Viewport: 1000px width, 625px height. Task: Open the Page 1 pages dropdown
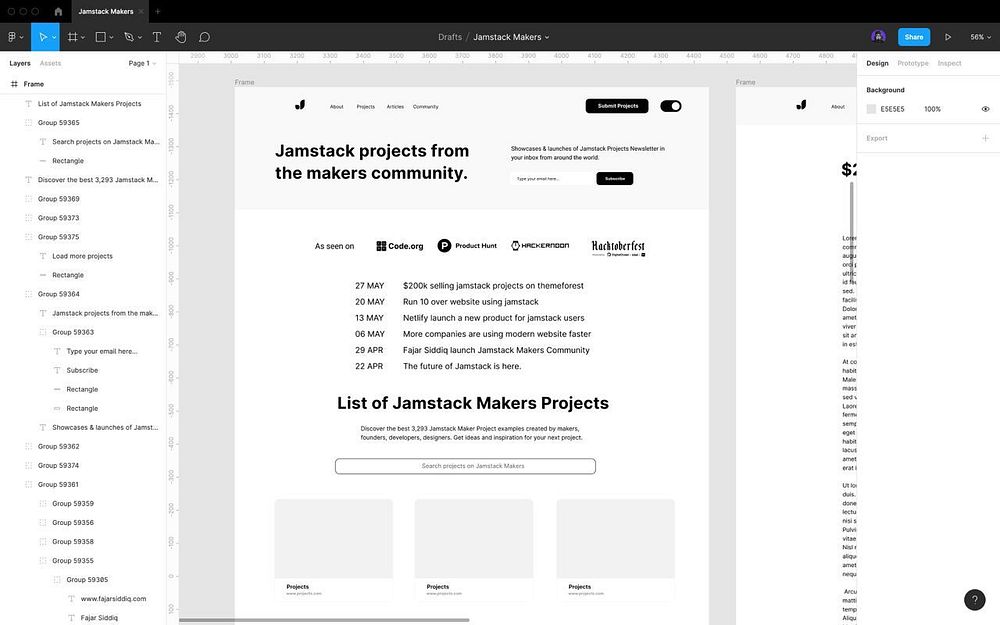(142, 63)
